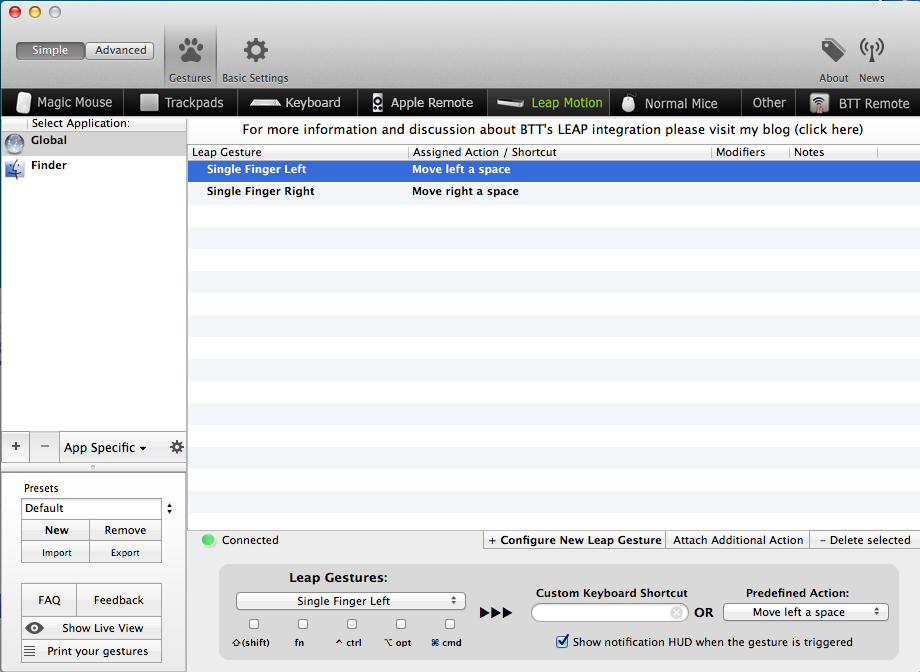Open the News antenna icon
Viewport: 920px width, 672px height.
click(x=872, y=52)
